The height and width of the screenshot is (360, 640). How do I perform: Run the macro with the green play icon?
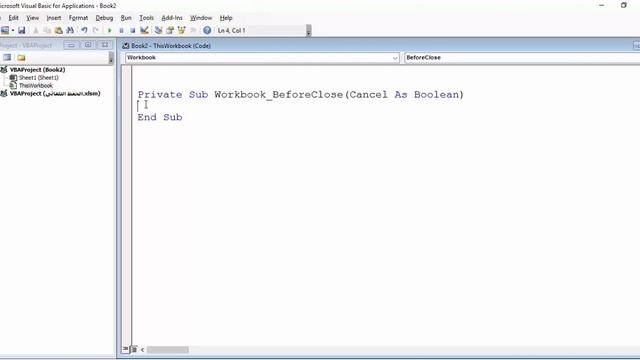[x=109, y=30]
